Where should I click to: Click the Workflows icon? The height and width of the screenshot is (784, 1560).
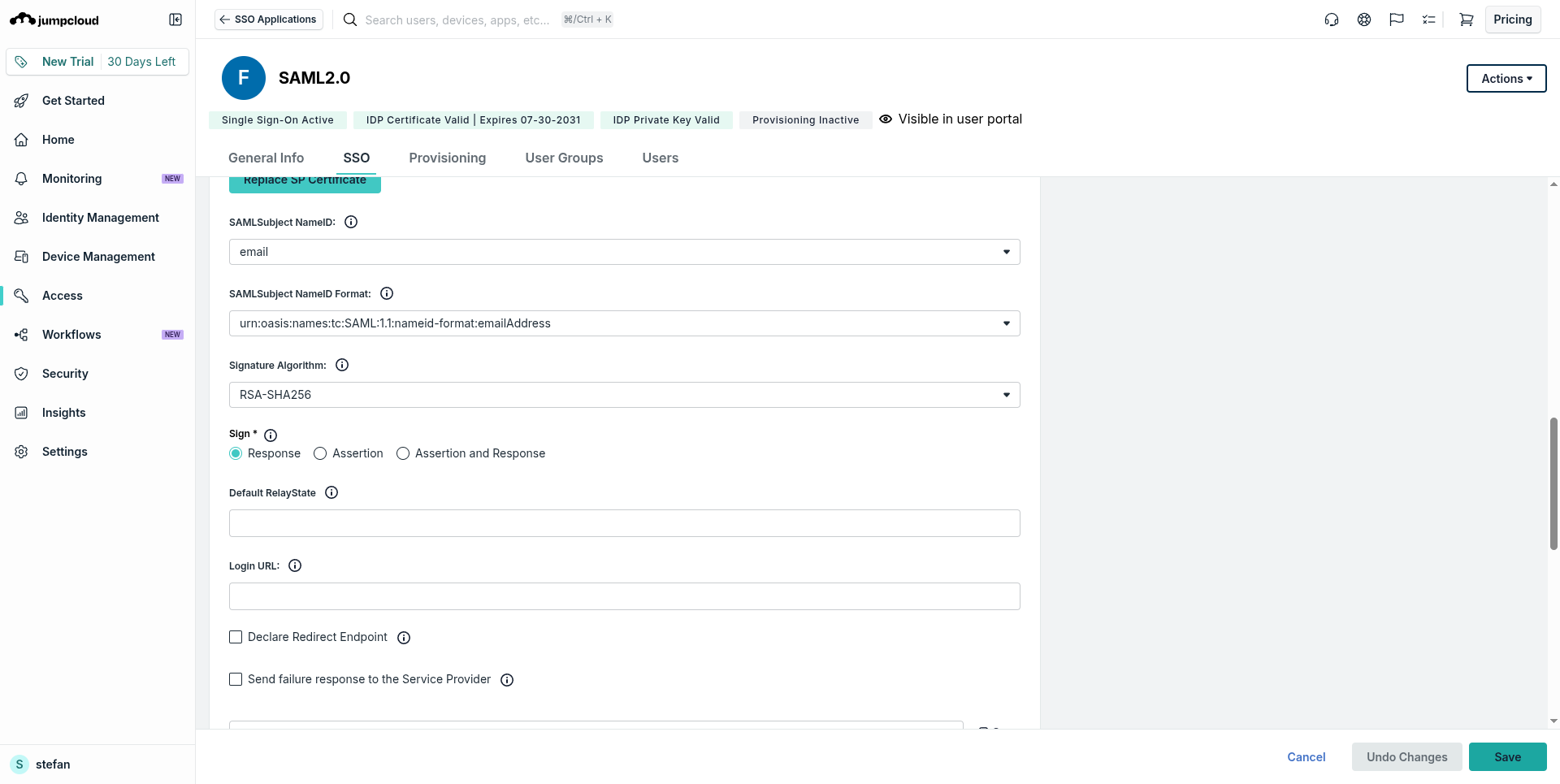coord(21,335)
